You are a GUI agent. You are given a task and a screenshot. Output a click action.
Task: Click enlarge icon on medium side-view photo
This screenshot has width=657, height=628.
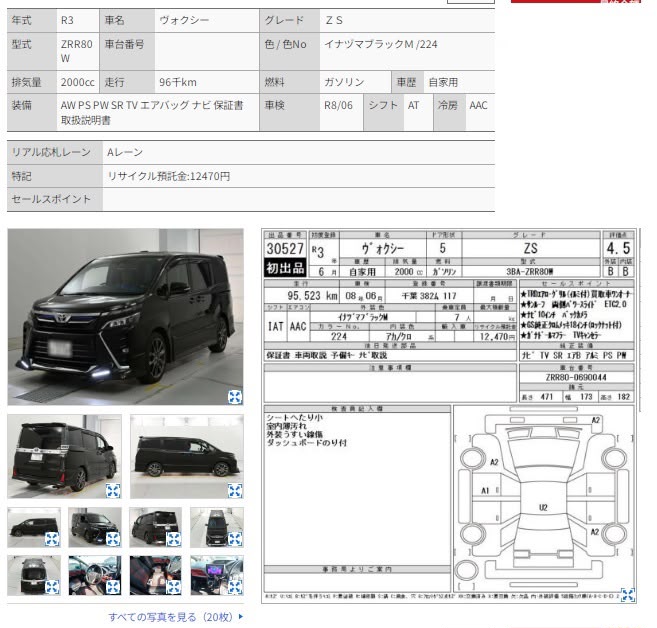click(x=235, y=491)
